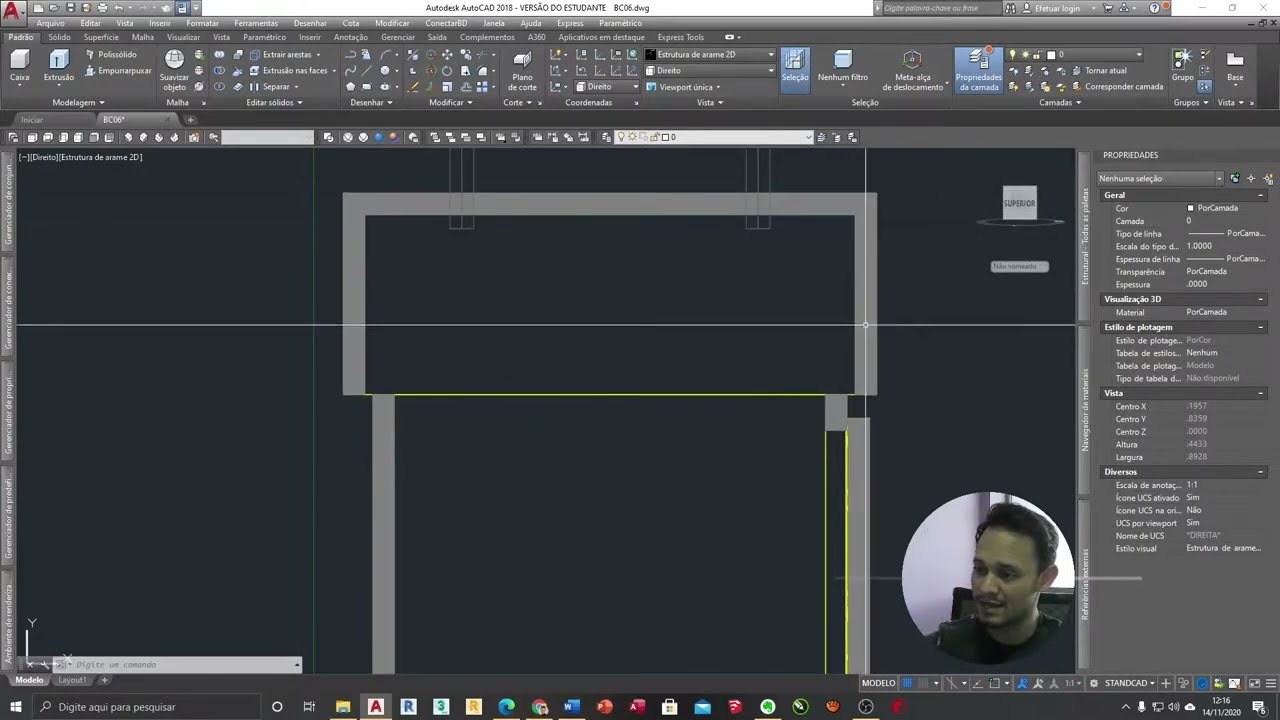Click the Seleção culling button
Screen dimensions: 1280x720
point(795,69)
